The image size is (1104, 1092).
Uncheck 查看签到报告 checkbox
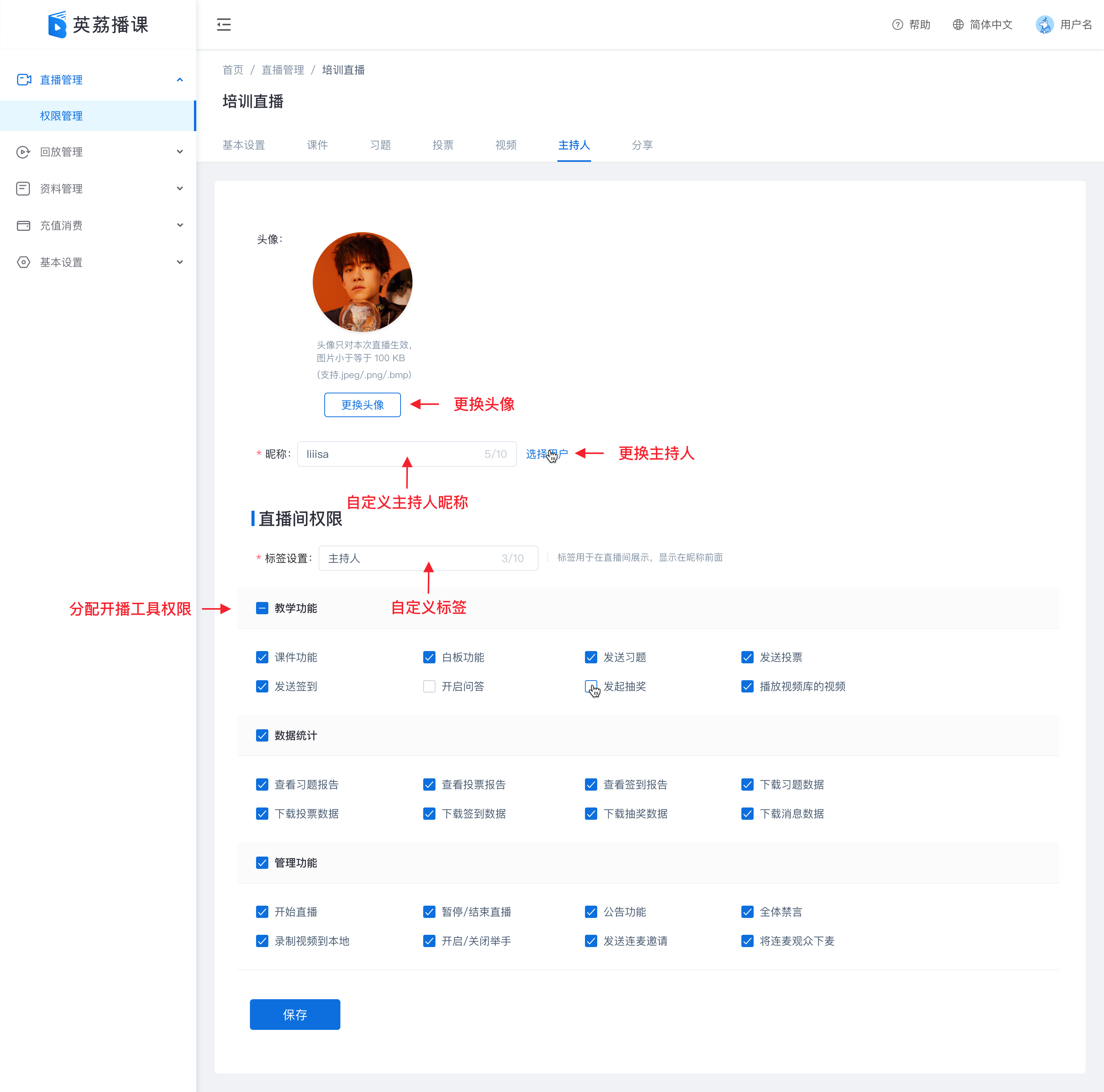(591, 784)
